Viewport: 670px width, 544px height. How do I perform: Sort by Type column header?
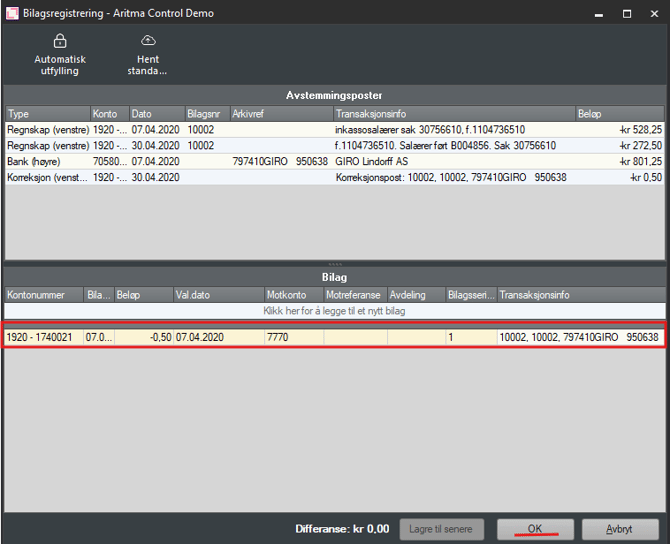click(x=46, y=114)
